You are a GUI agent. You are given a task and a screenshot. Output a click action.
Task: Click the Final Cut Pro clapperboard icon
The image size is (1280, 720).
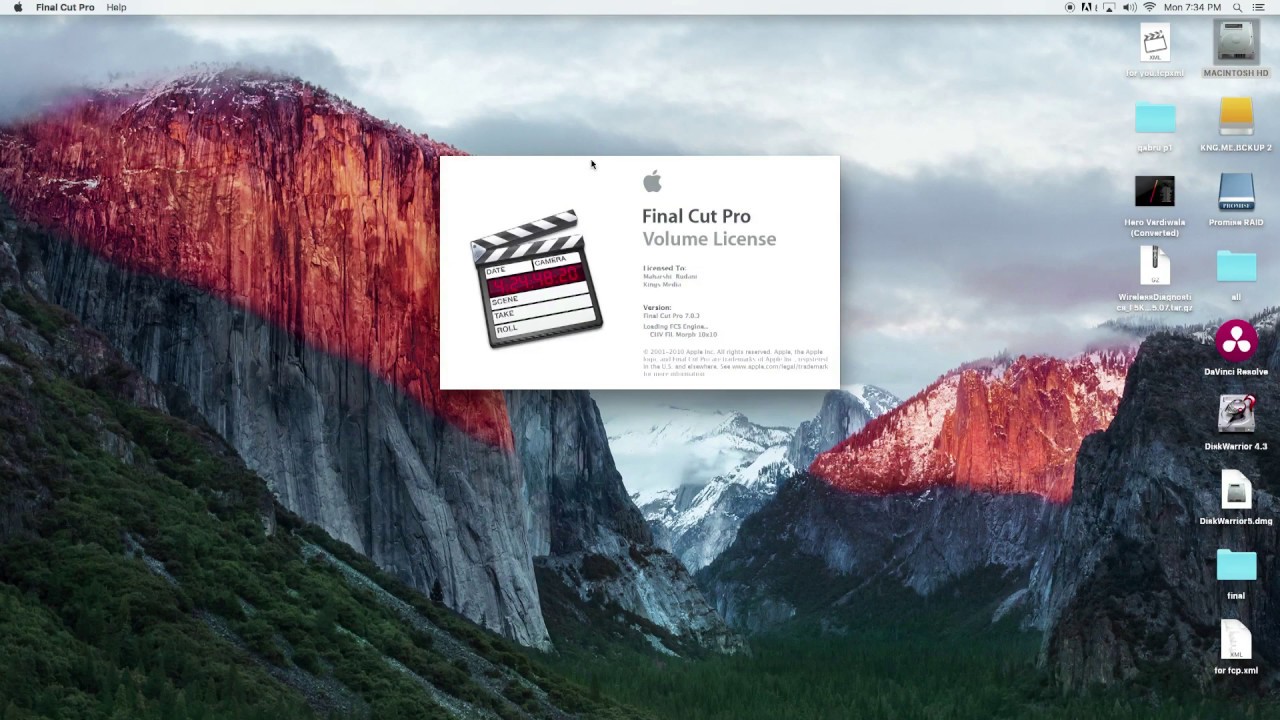pyautogui.click(x=537, y=278)
